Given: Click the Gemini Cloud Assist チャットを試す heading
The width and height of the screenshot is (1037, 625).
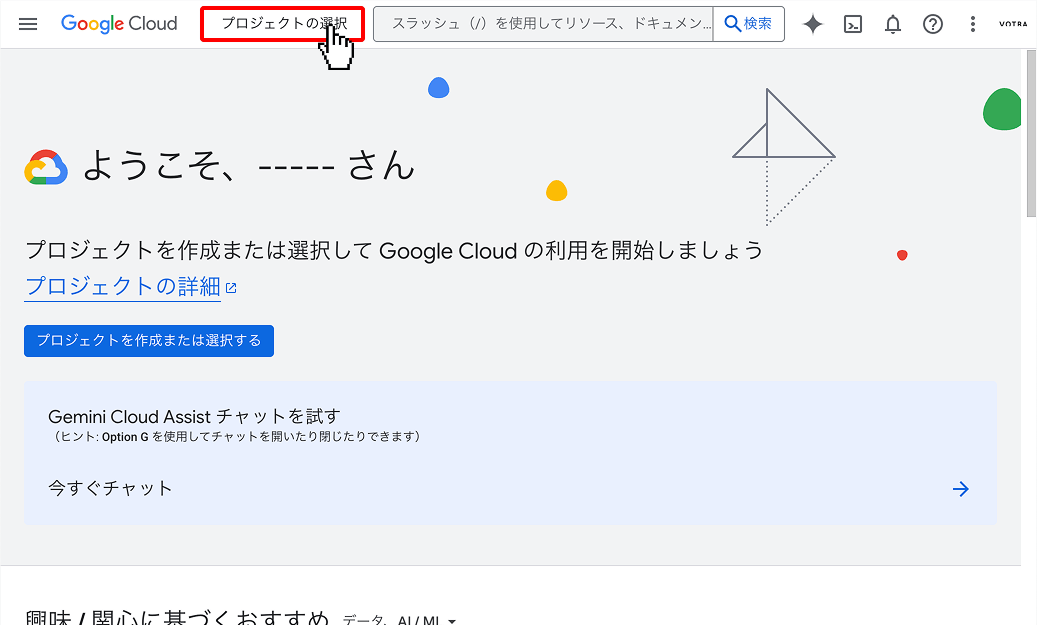Looking at the screenshot, I should tap(194, 417).
